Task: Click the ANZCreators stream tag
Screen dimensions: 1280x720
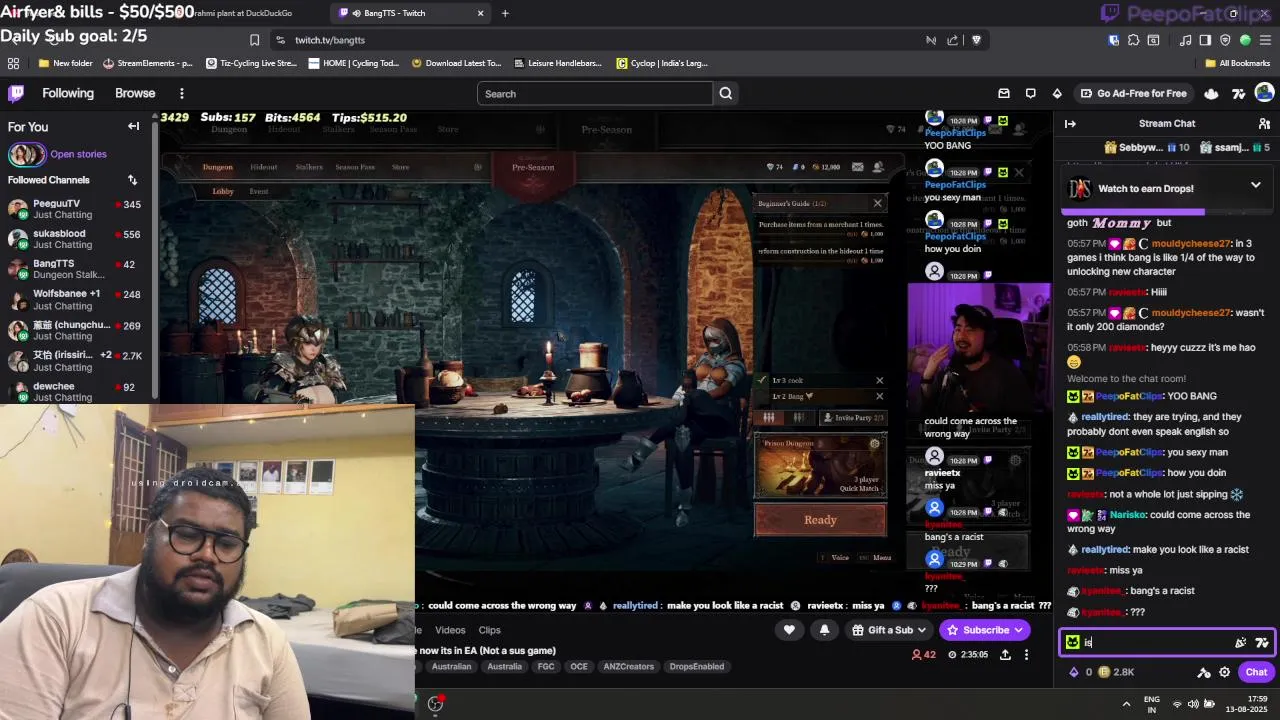Action: (628, 667)
